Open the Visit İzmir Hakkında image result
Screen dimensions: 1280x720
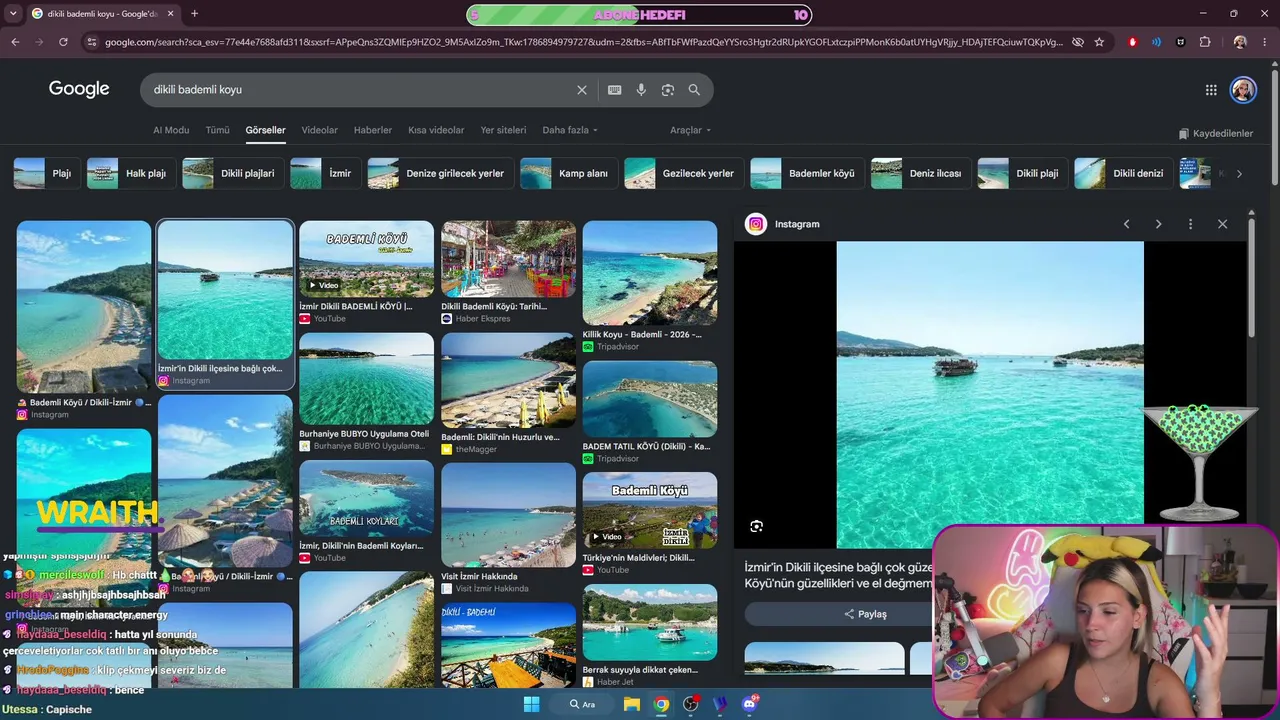click(508, 515)
